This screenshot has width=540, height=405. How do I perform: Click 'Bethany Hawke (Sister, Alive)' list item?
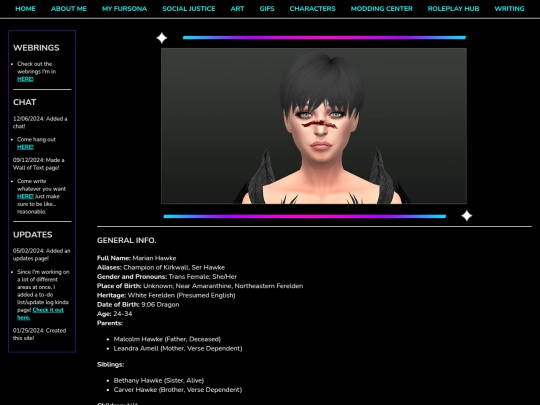tap(159, 381)
